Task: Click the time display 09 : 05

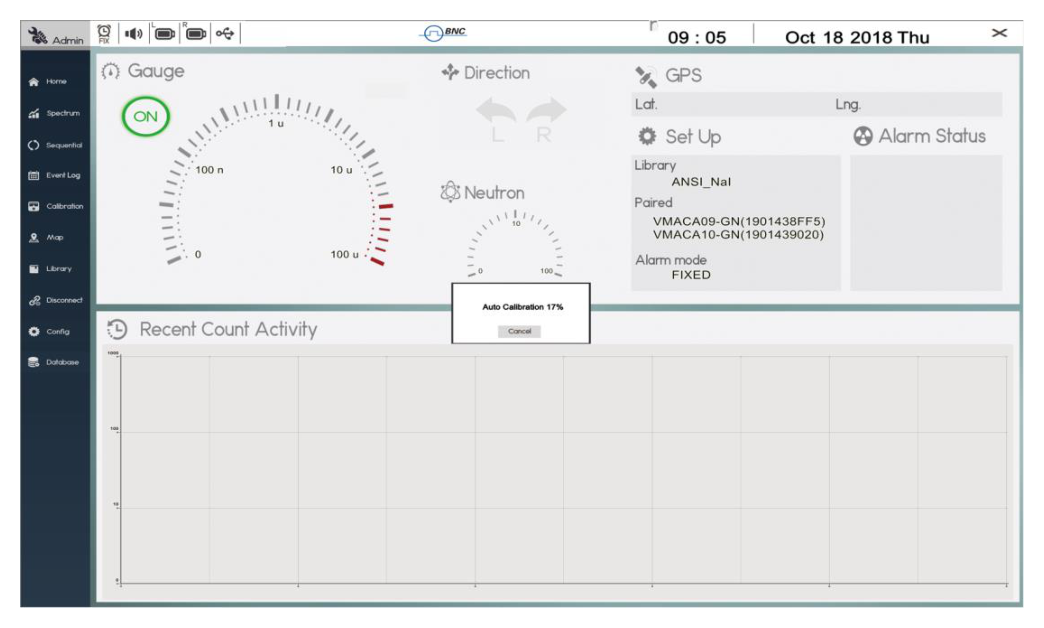Action: point(696,37)
